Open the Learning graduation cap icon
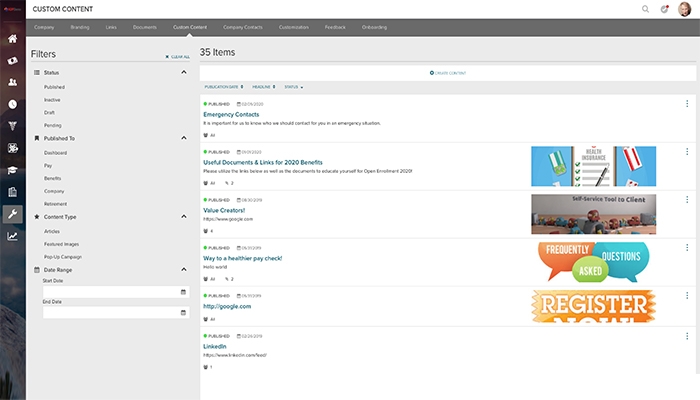Image resolution: width=700 pixels, height=400 pixels. click(x=12, y=170)
